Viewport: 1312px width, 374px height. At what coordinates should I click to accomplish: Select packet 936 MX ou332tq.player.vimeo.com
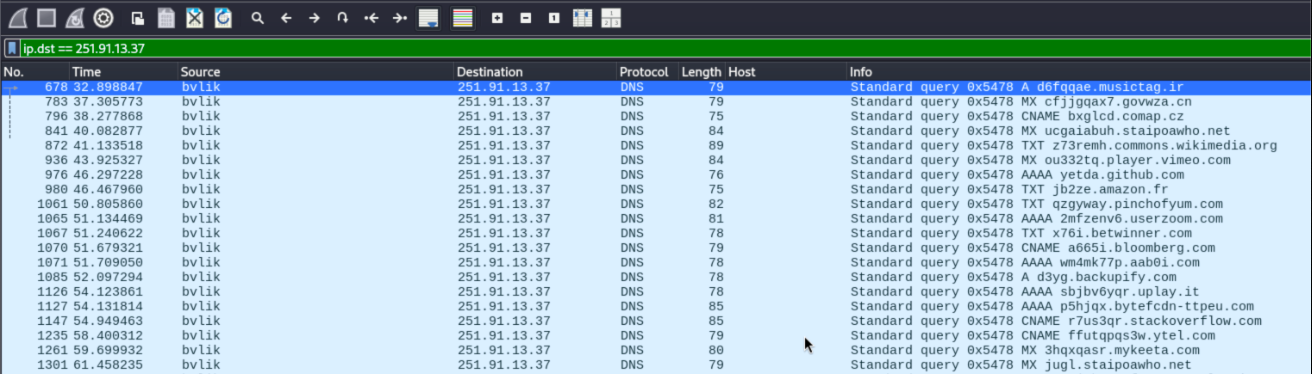(656, 160)
